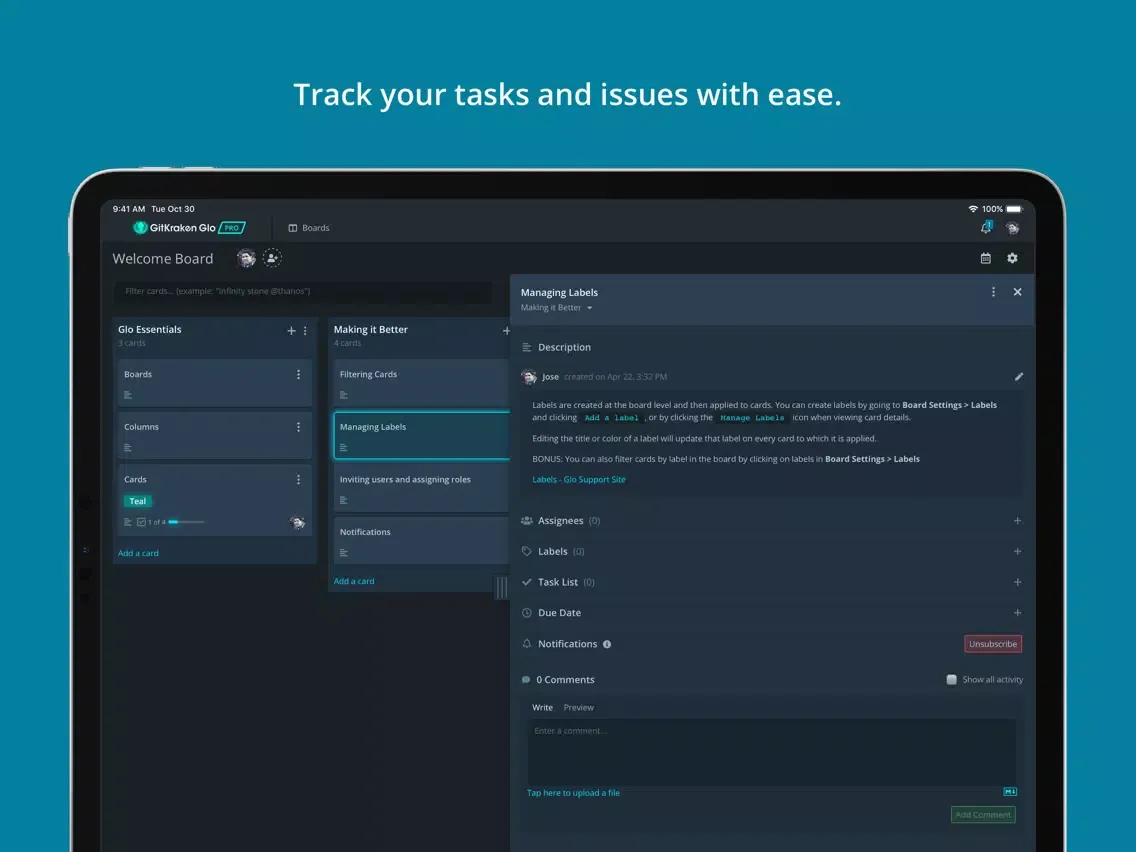Click the Filter cards input field
Screen dimensions: 1136x852
coord(302,292)
